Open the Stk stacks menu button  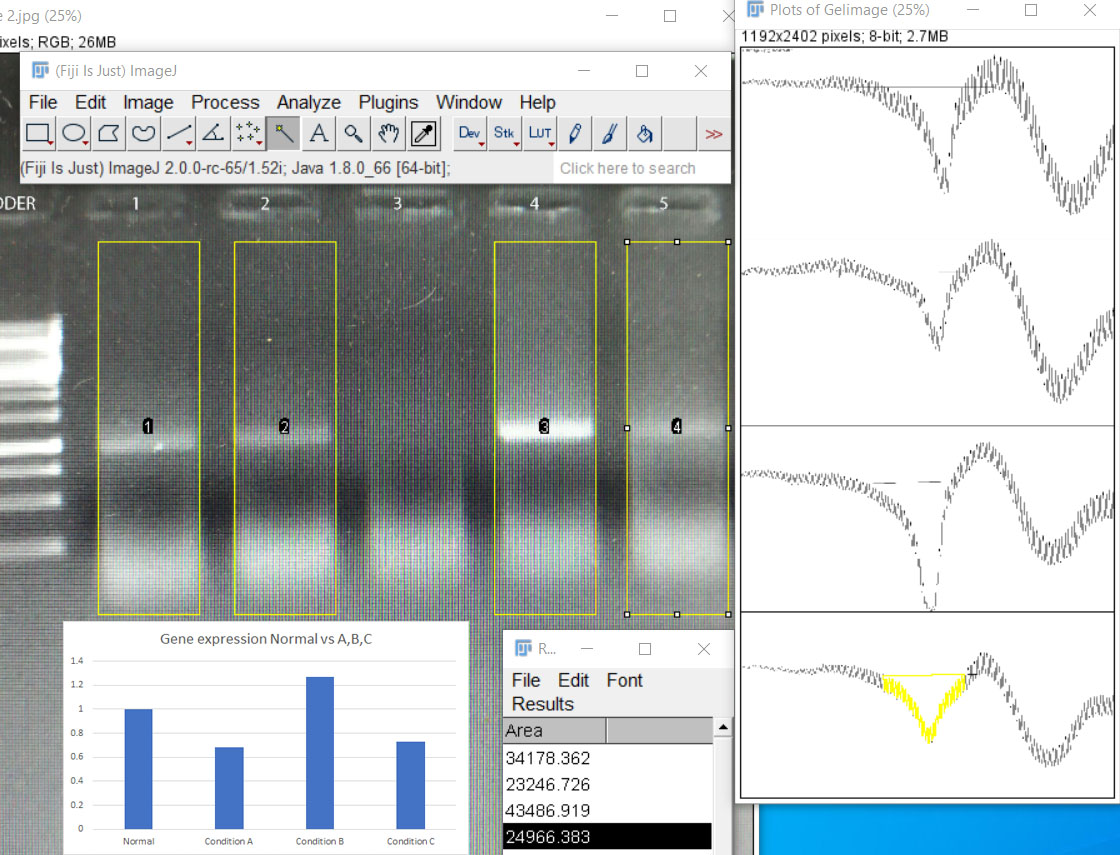[x=505, y=134]
